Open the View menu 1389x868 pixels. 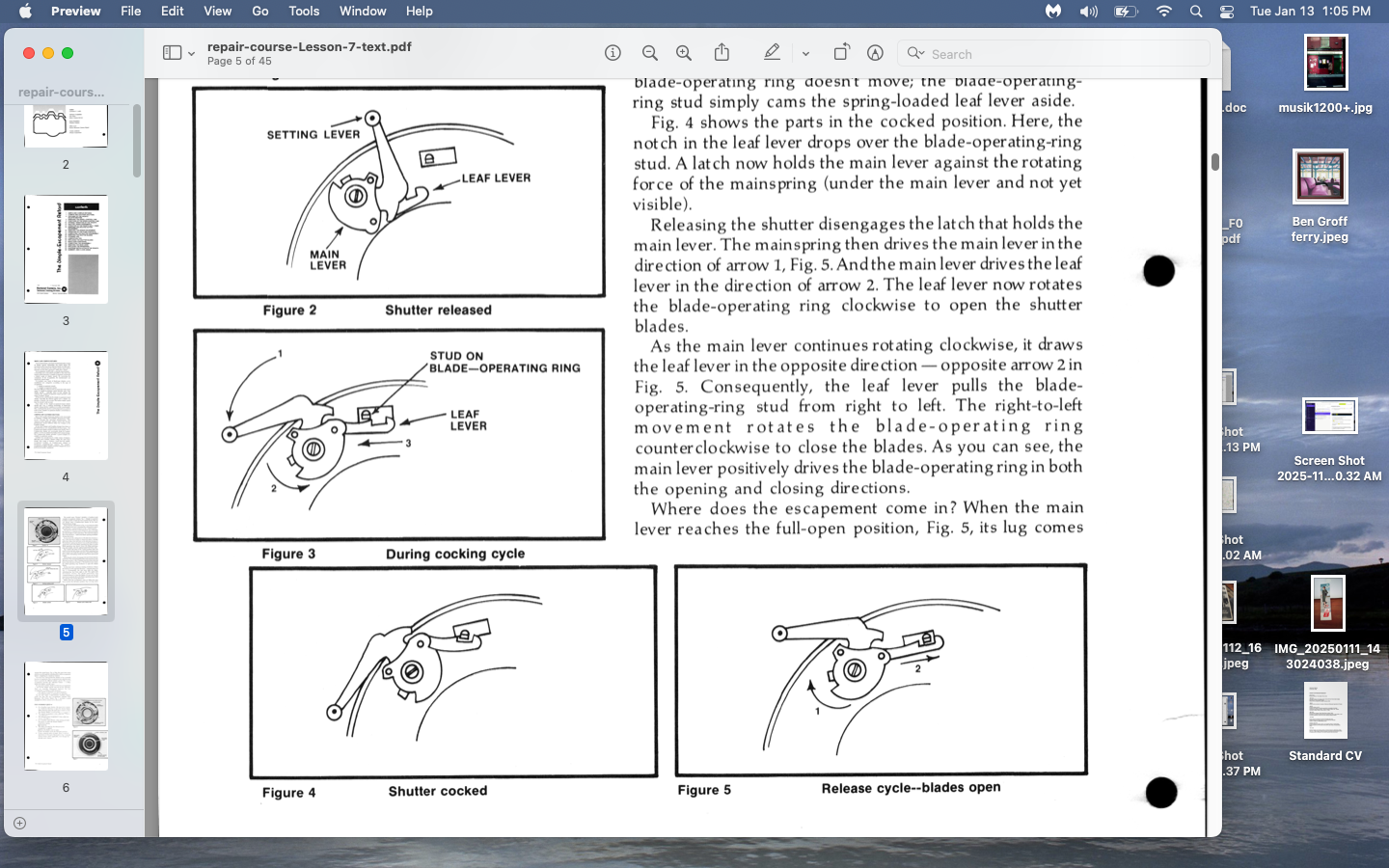(217, 12)
